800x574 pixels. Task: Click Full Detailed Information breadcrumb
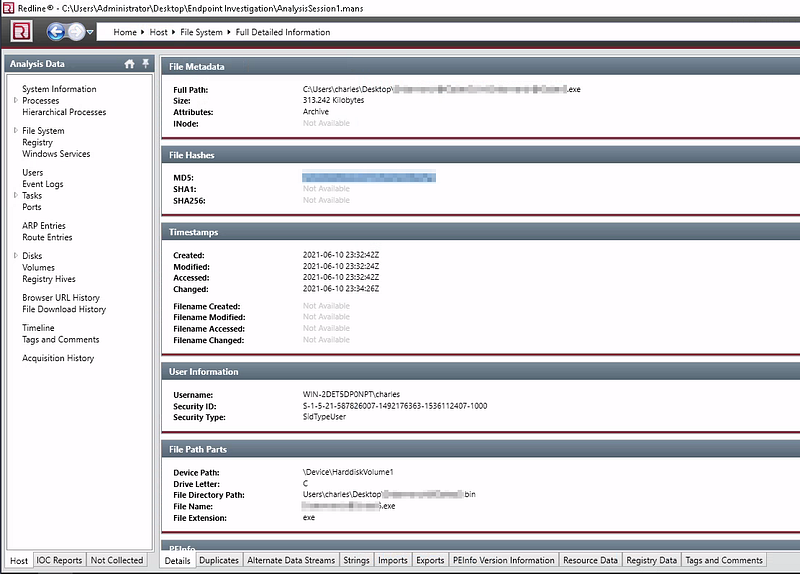click(283, 32)
